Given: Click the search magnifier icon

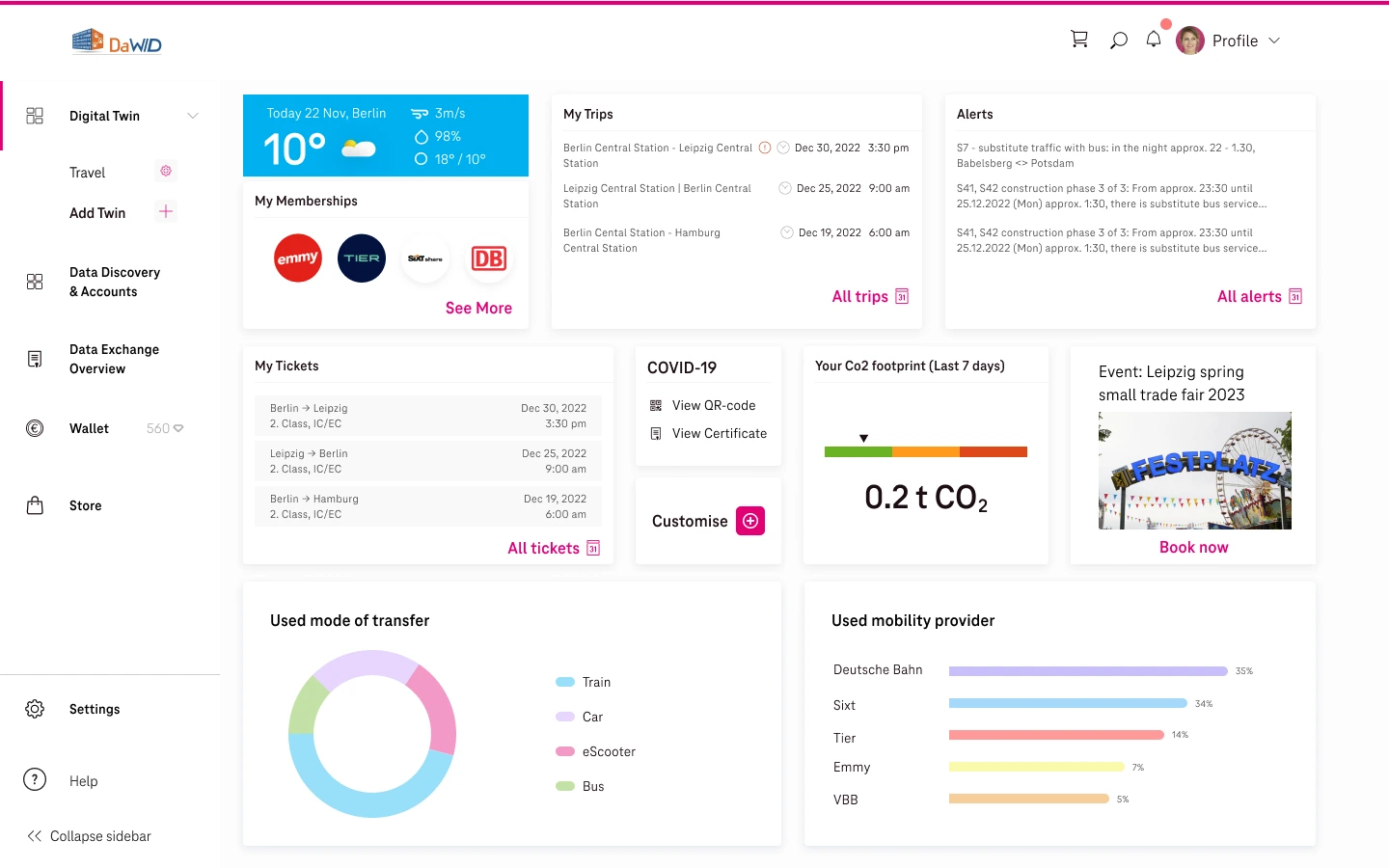Looking at the screenshot, I should 1118,41.
